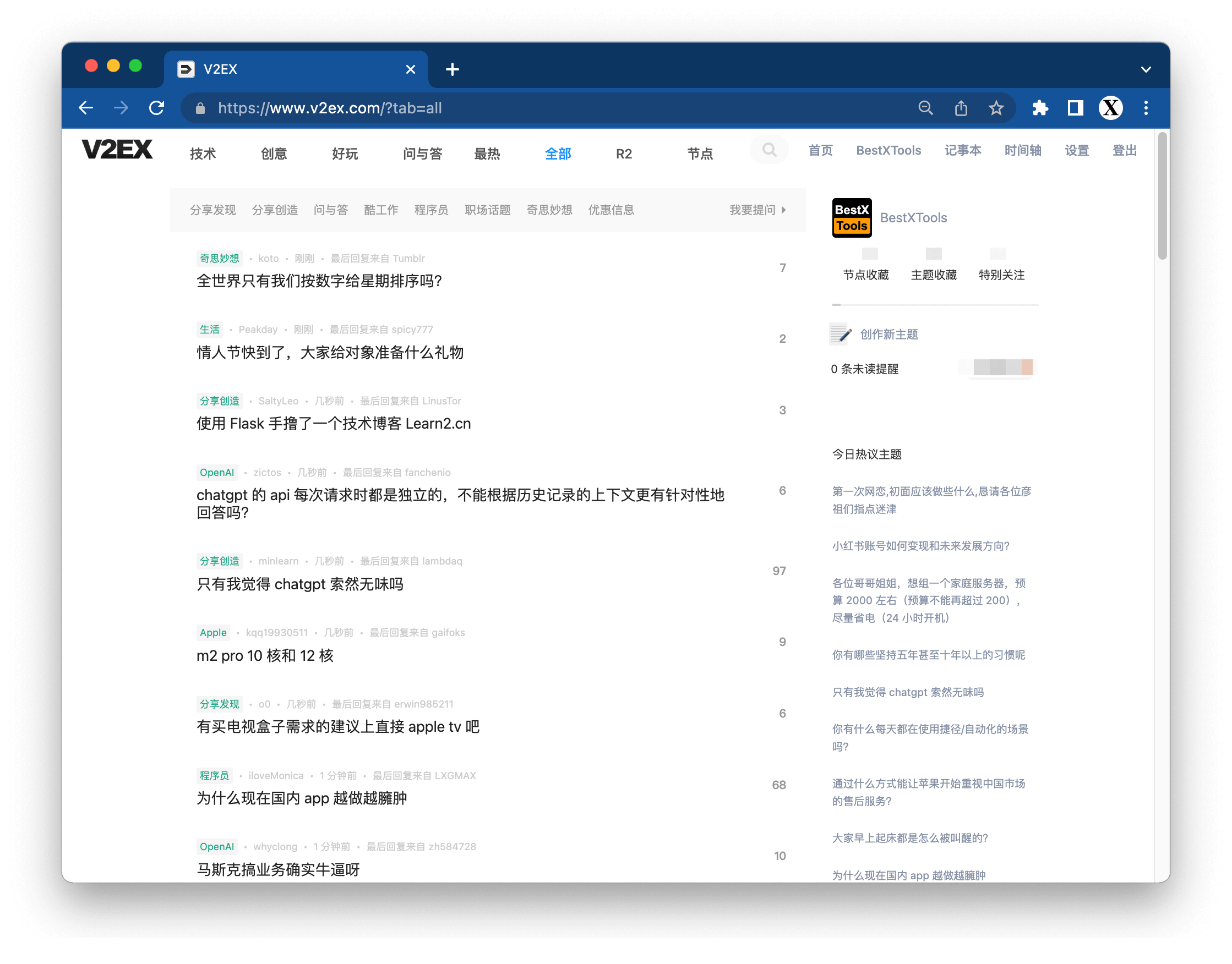The image size is (1232, 964).
Task: Select the 好玩 tab
Action: pyautogui.click(x=345, y=154)
